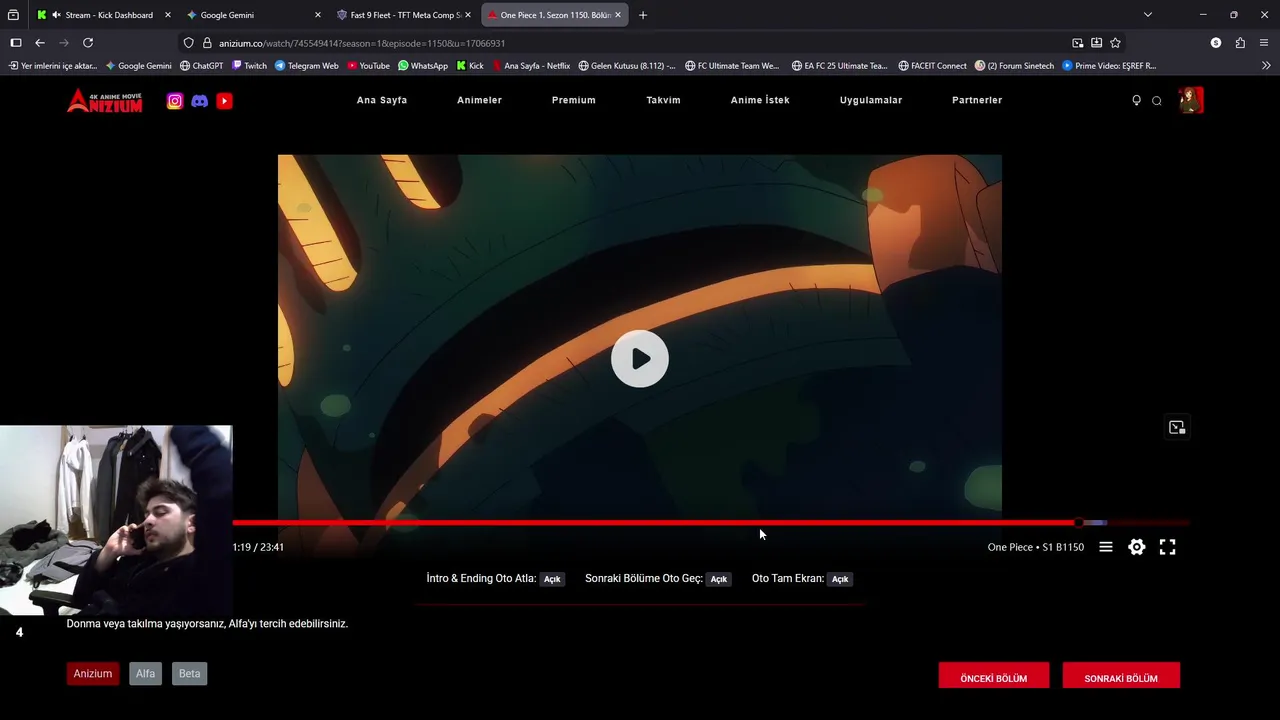Image resolution: width=1280 pixels, height=720 pixels.
Task: Click the progress bar playhead handle
Action: (x=1079, y=523)
